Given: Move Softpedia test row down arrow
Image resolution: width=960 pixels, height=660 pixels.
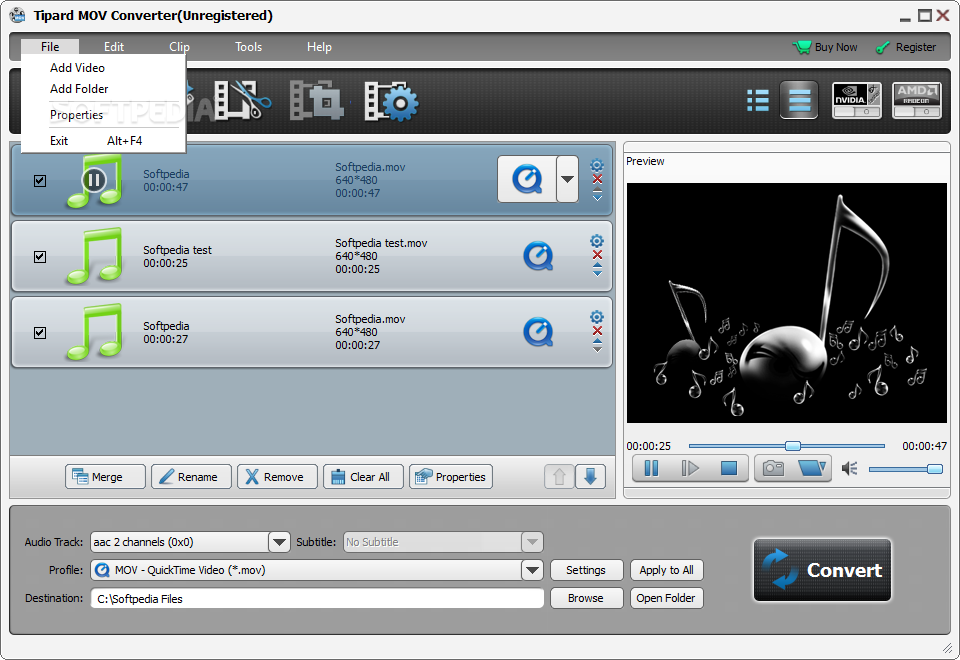Looking at the screenshot, I should pos(598,273).
